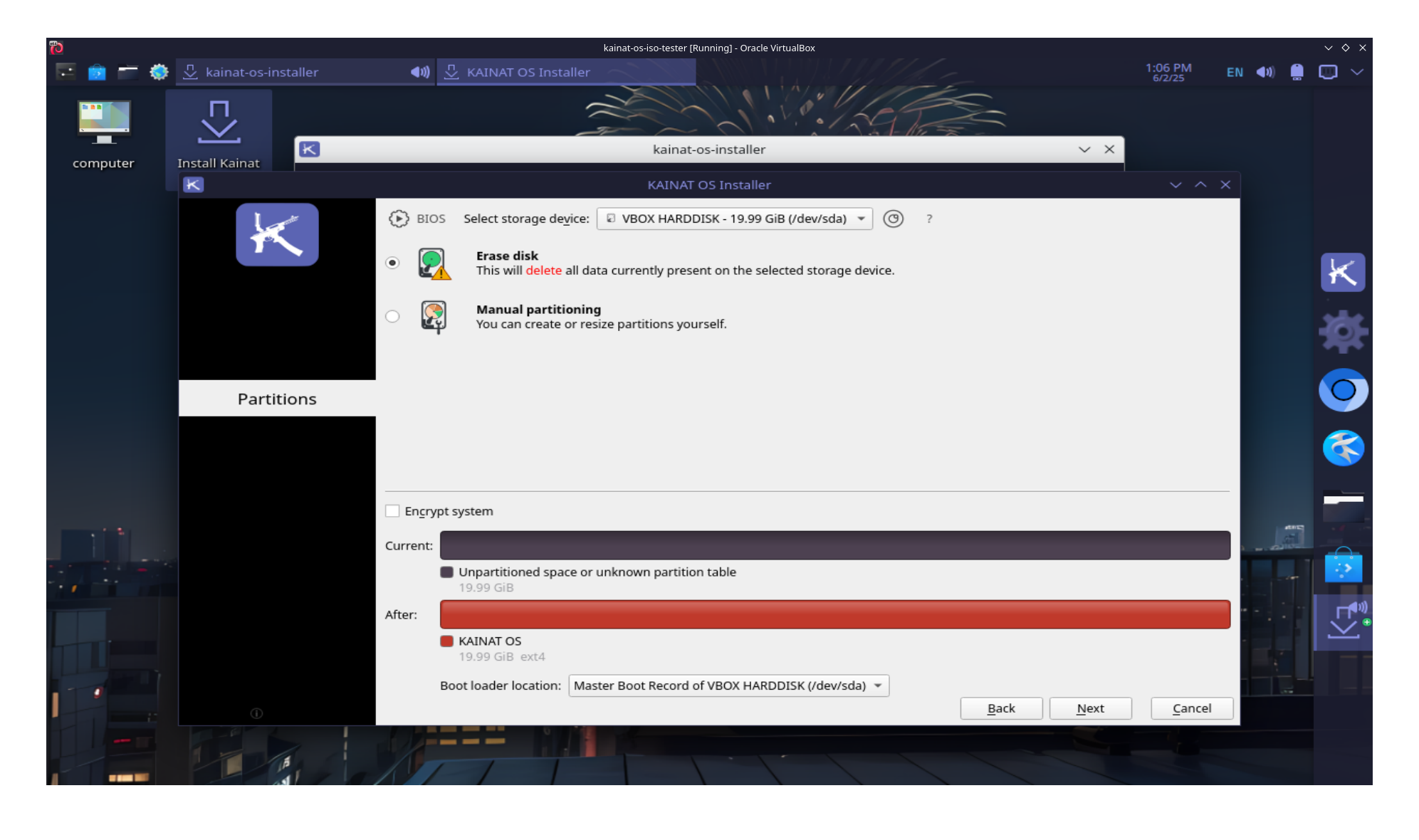Viewport: 1419px width, 840px height.
Task: Launch the Kainat K icon in dock
Action: point(1343,273)
